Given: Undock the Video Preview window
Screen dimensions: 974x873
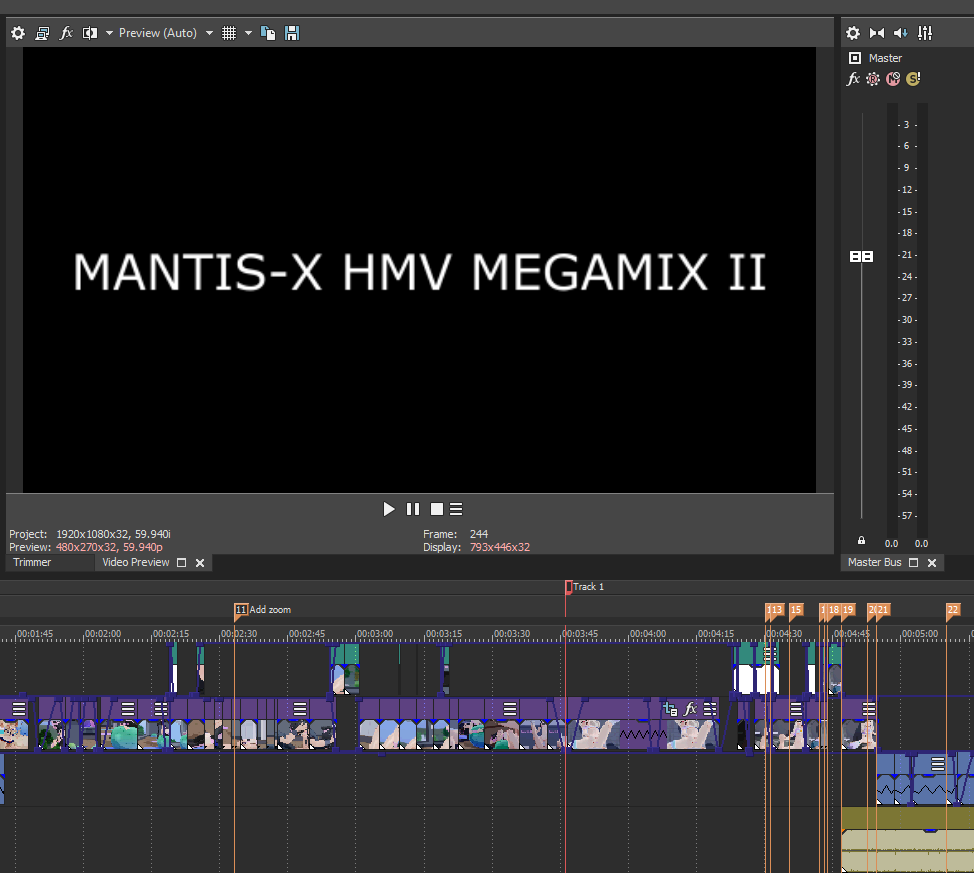Looking at the screenshot, I should 182,563.
